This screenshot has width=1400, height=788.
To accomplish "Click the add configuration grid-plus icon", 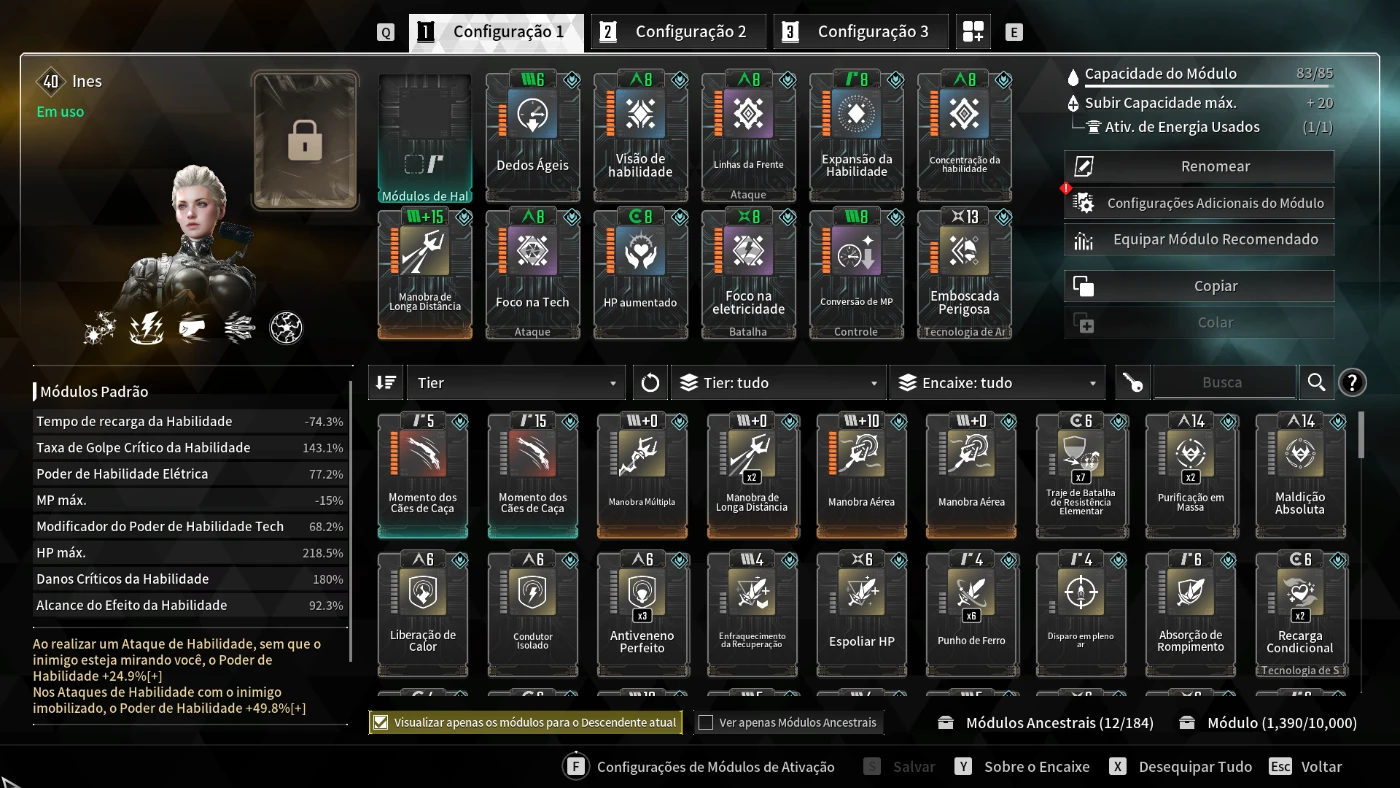I will pos(973,32).
